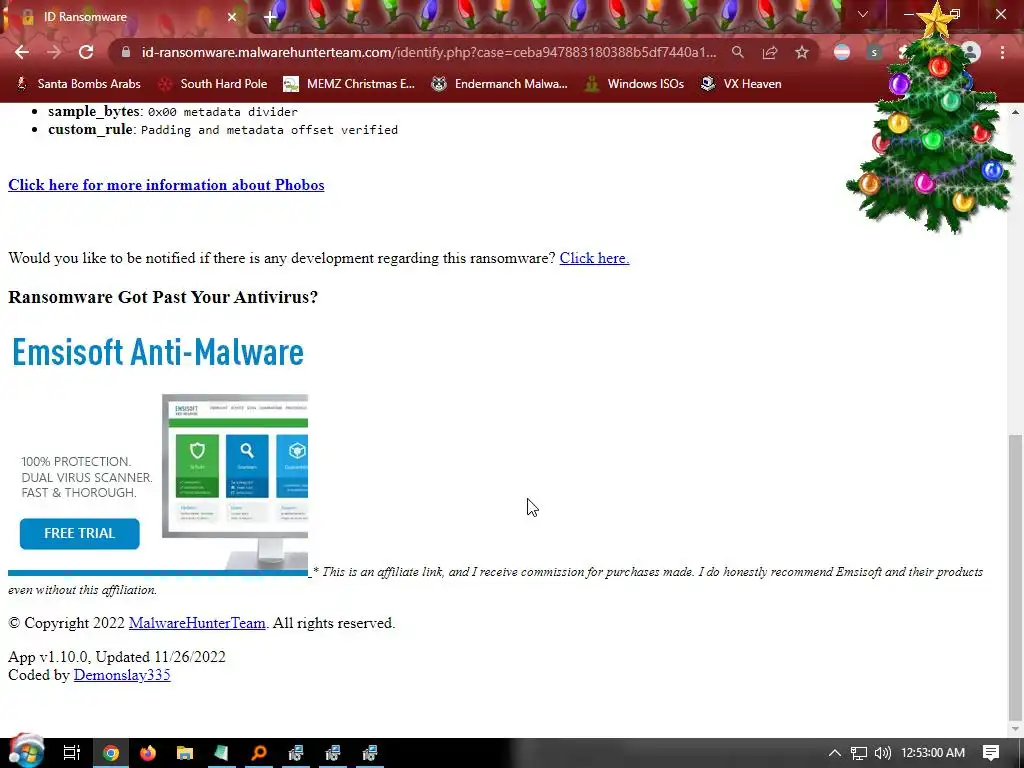Open the MEMZ Christmas bookmark
The width and height of the screenshot is (1024, 768).
coord(349,84)
